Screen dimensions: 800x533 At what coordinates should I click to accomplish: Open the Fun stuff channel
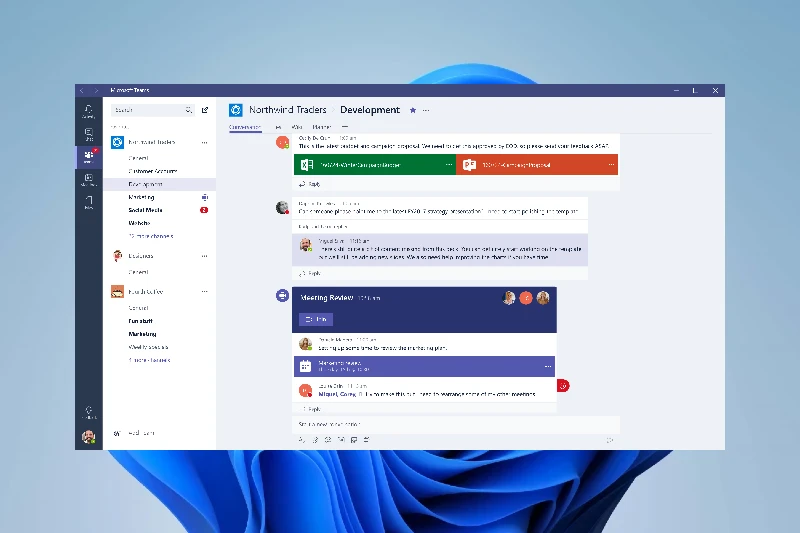pyautogui.click(x=140, y=321)
